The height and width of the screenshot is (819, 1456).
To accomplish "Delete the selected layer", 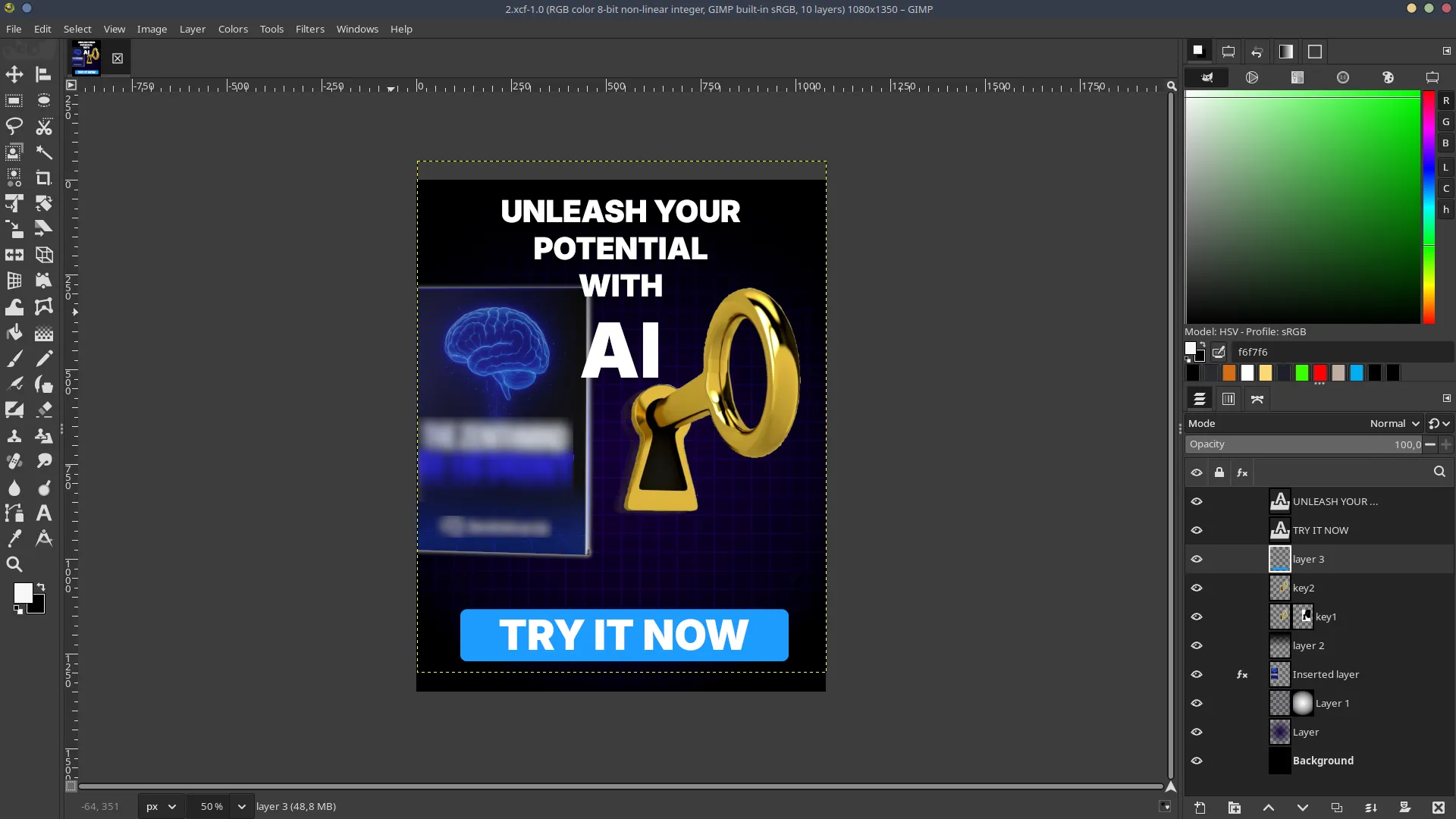I will coord(1439,808).
